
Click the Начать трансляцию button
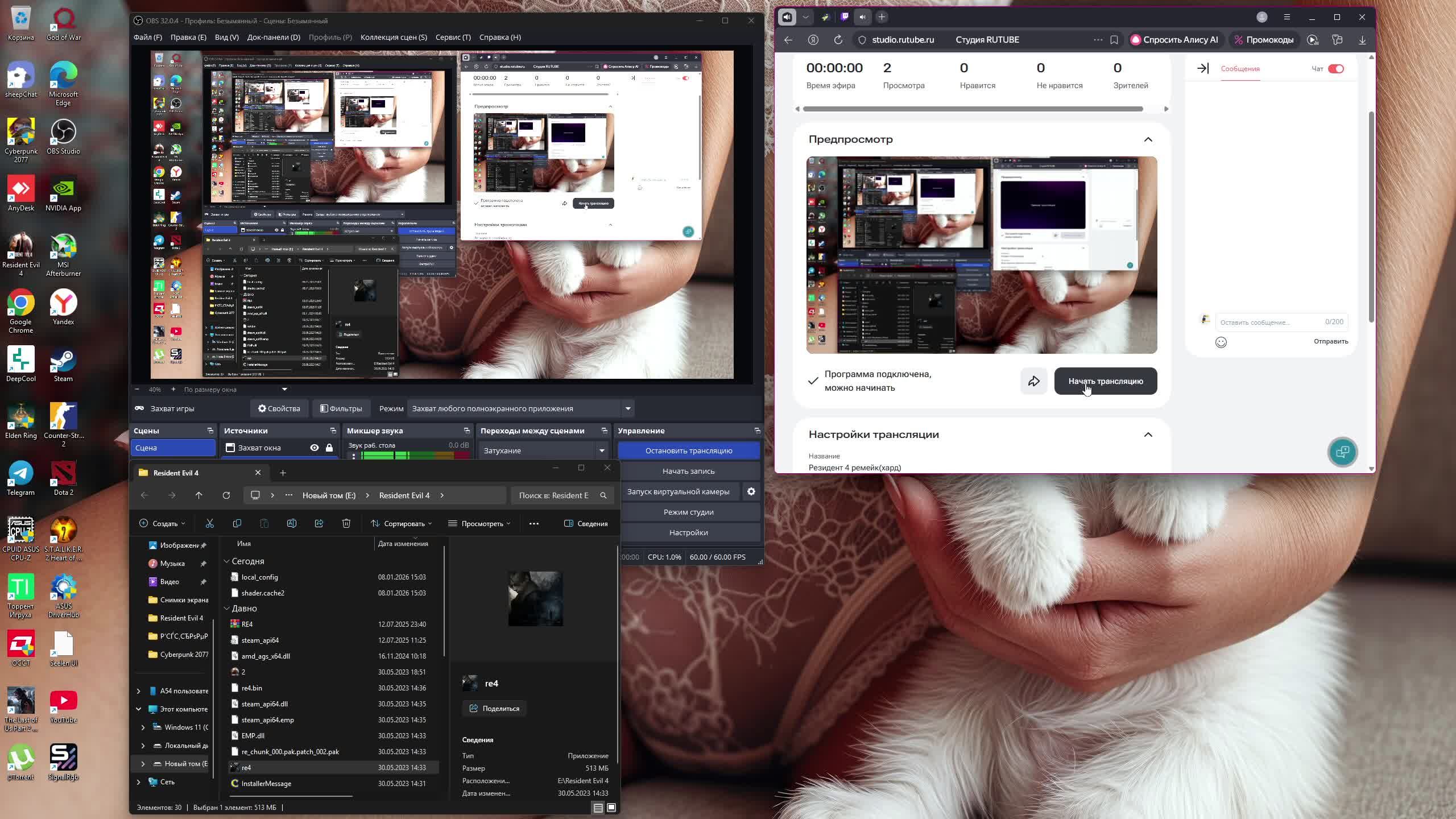[1105, 381]
